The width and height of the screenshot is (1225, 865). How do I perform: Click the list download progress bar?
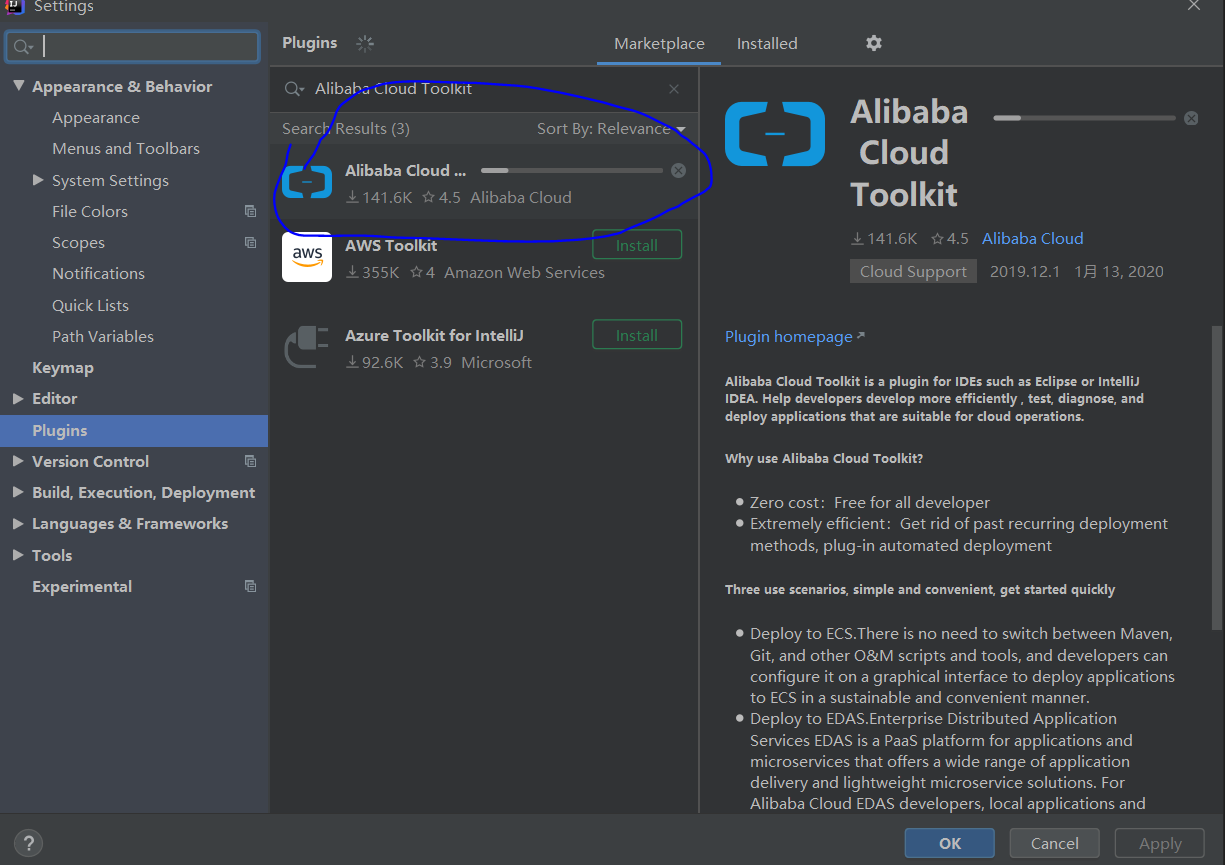point(572,170)
